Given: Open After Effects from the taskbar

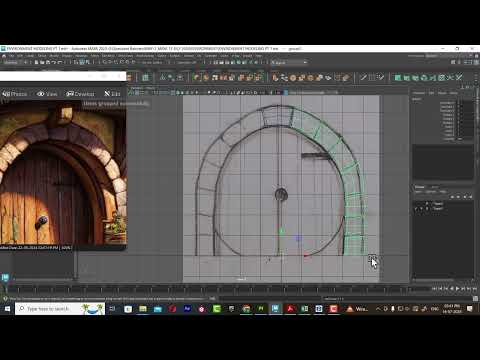Looking at the screenshot, I should tap(187, 309).
